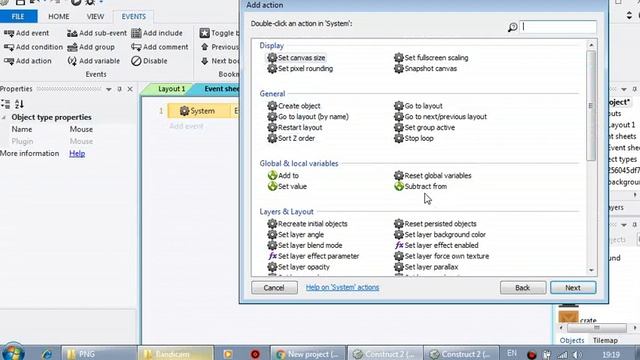Choose Set layer parallax action

click(426, 267)
